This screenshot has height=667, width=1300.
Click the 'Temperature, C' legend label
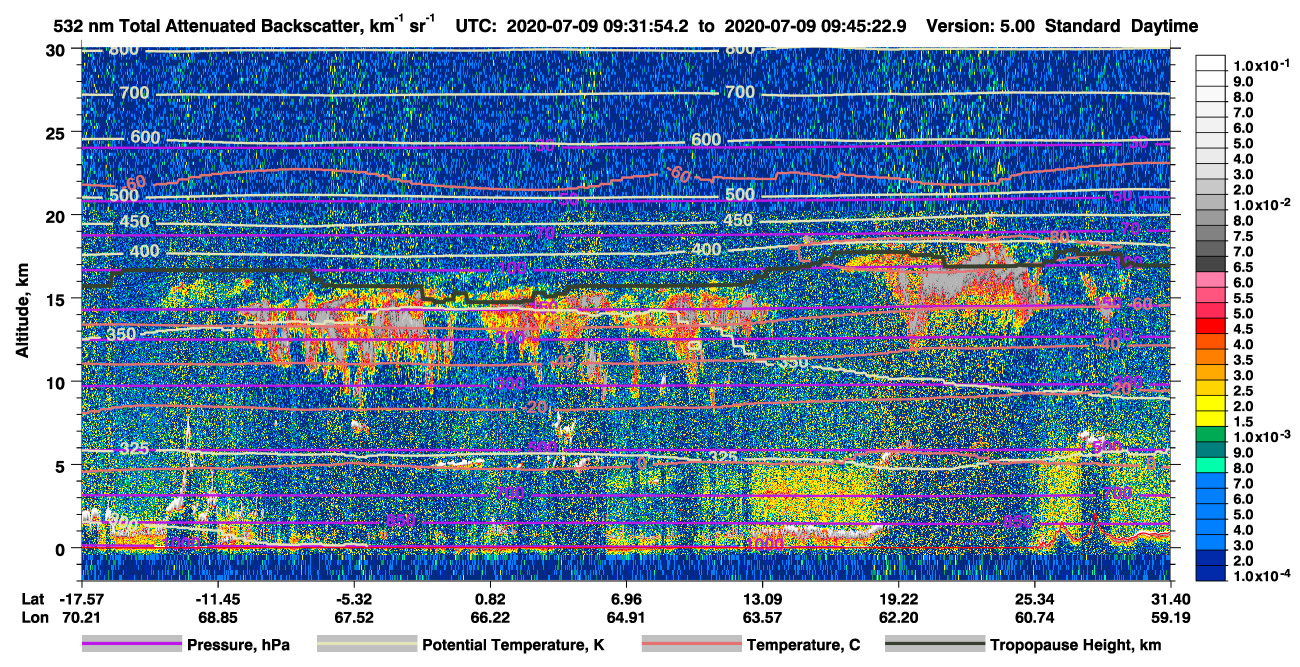803,645
